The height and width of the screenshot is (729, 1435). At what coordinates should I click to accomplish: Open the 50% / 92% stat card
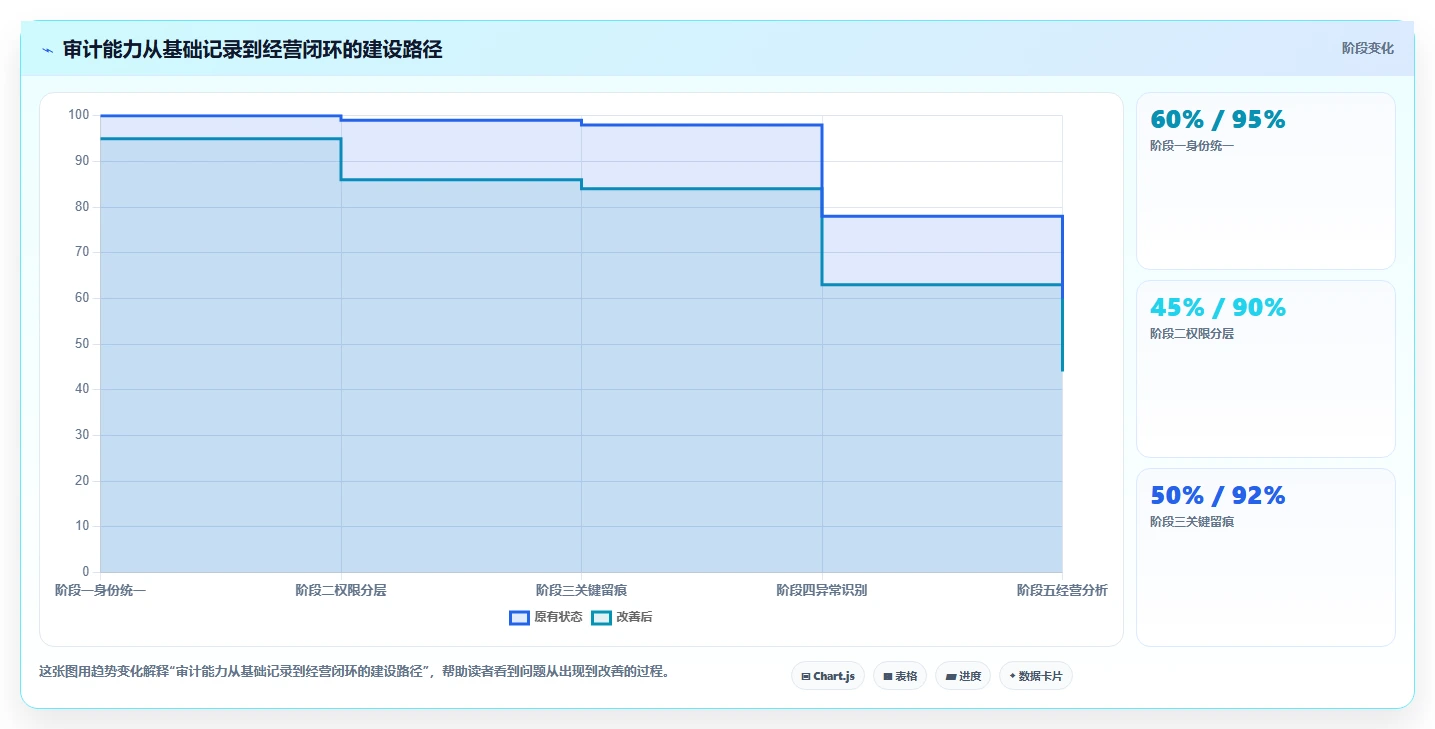(x=1265, y=557)
